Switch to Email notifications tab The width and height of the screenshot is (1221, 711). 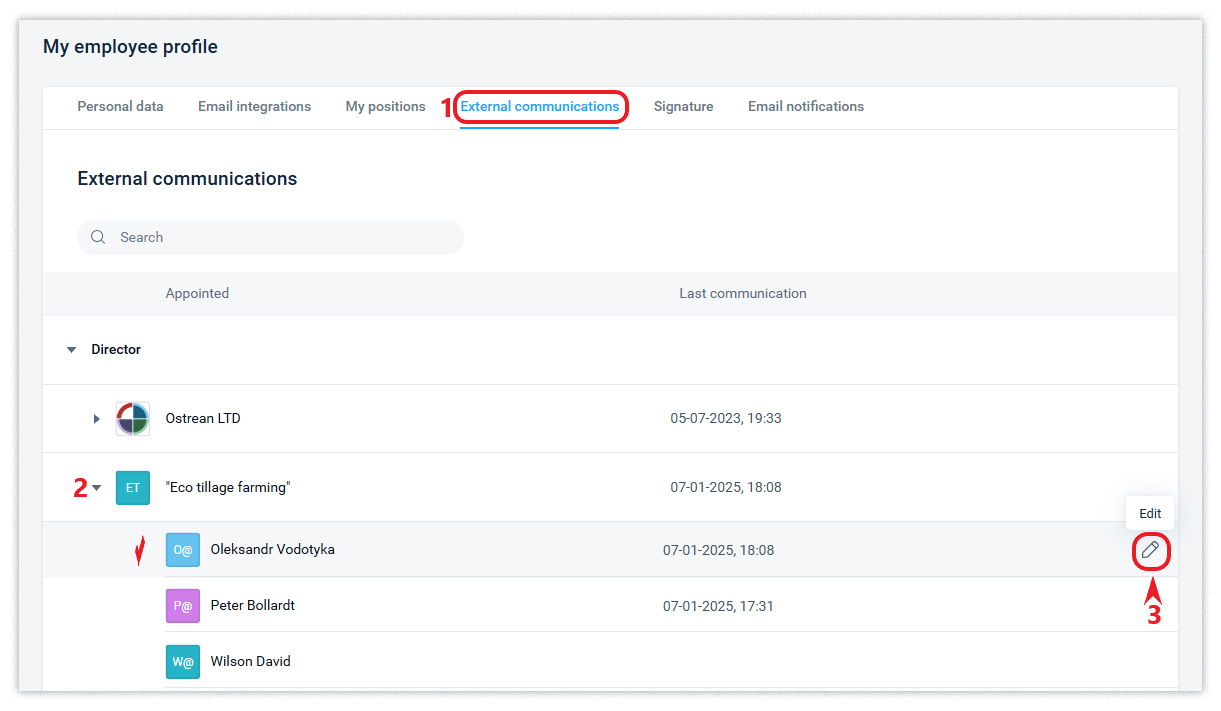pyautogui.click(x=805, y=106)
